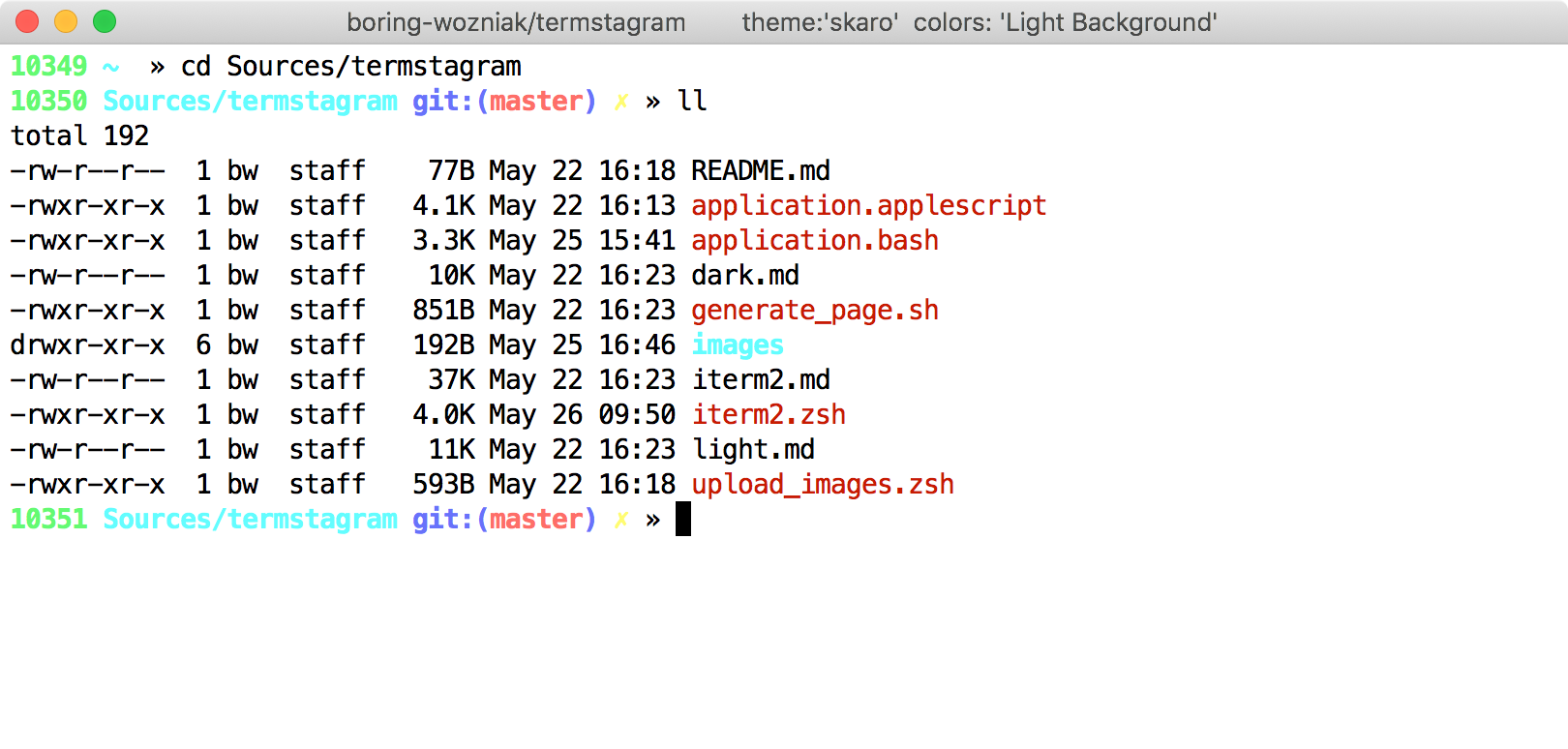Click the 'cd Sources/termstagram' command text

tap(350, 67)
